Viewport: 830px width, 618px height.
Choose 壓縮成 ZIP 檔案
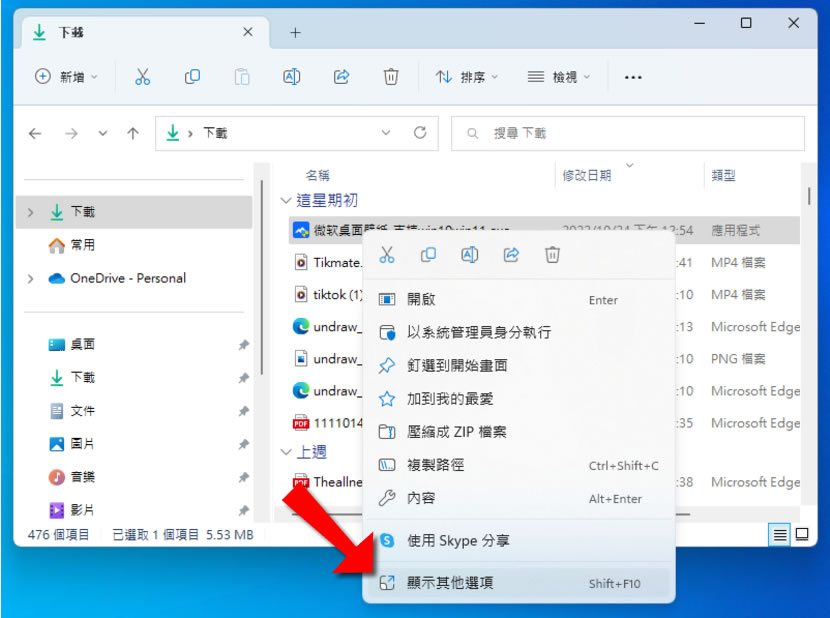(x=519, y=432)
